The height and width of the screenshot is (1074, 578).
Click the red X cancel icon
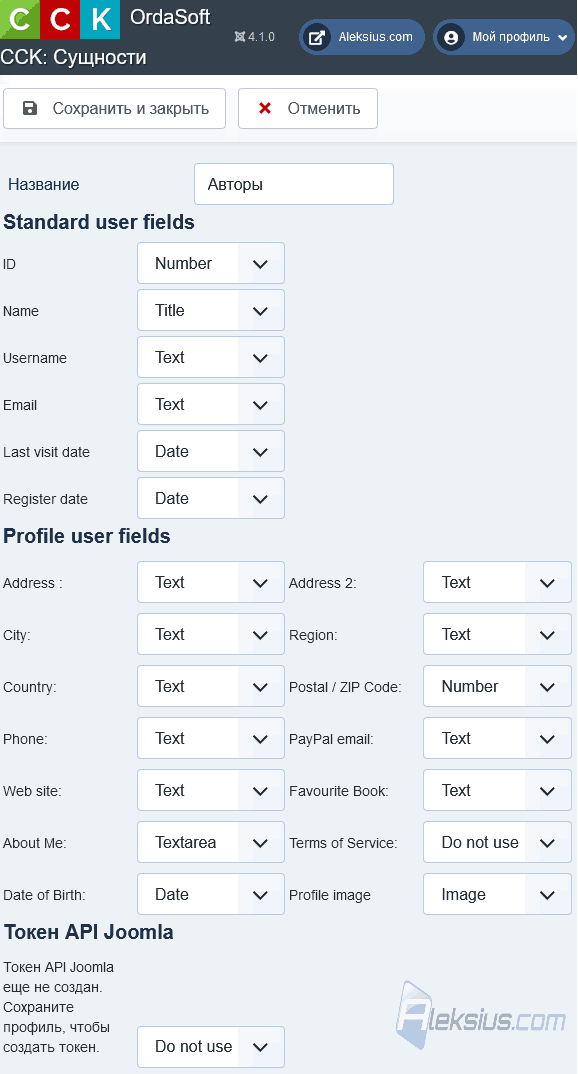click(265, 108)
